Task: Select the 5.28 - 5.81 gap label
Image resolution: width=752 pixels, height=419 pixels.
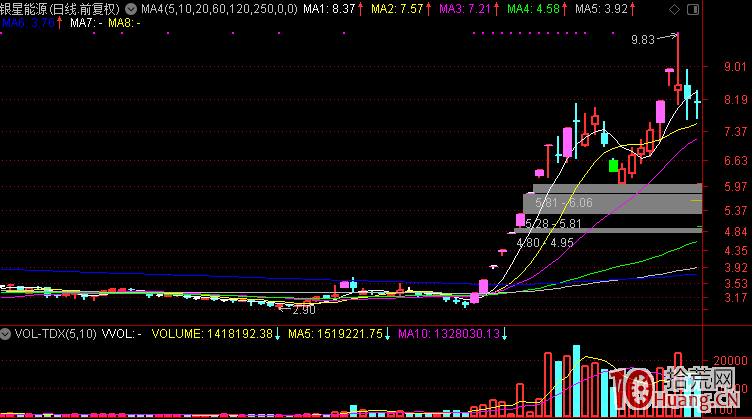Action: tap(553, 223)
